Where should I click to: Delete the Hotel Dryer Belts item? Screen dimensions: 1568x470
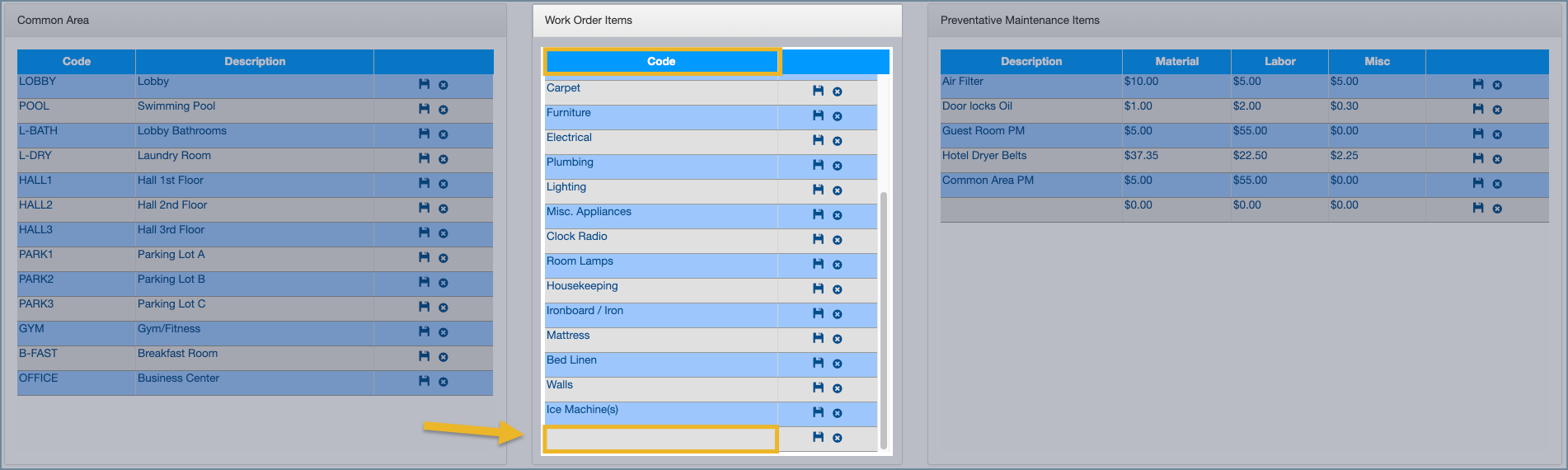1497,159
